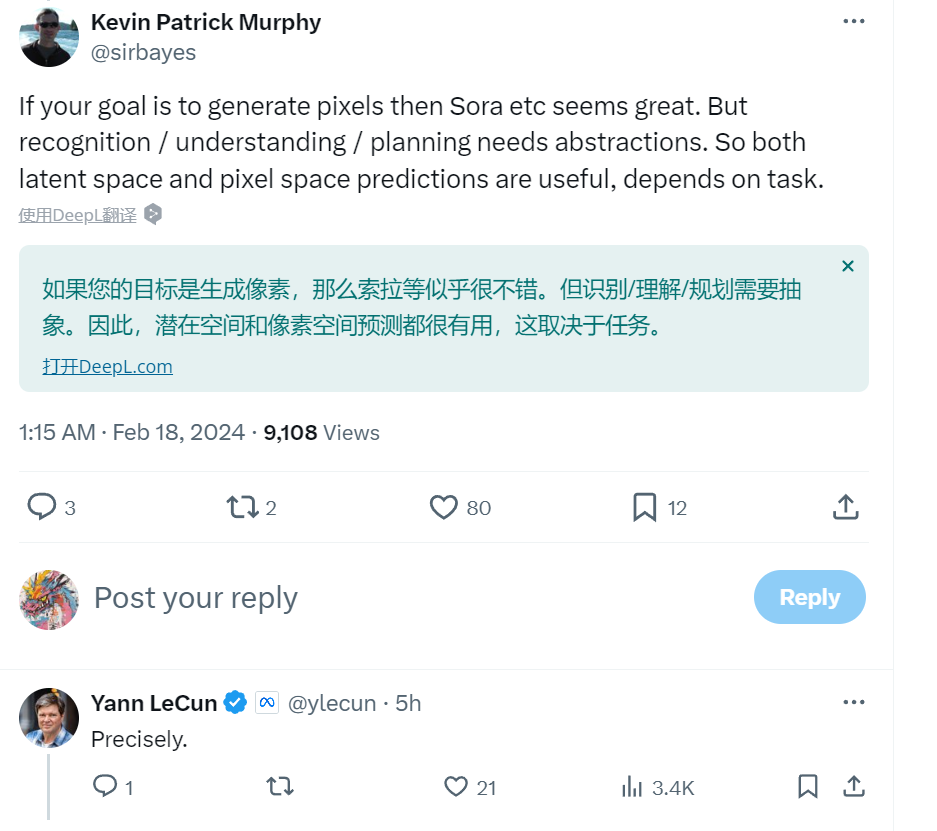Like the main tweet with heart icon

(443, 507)
